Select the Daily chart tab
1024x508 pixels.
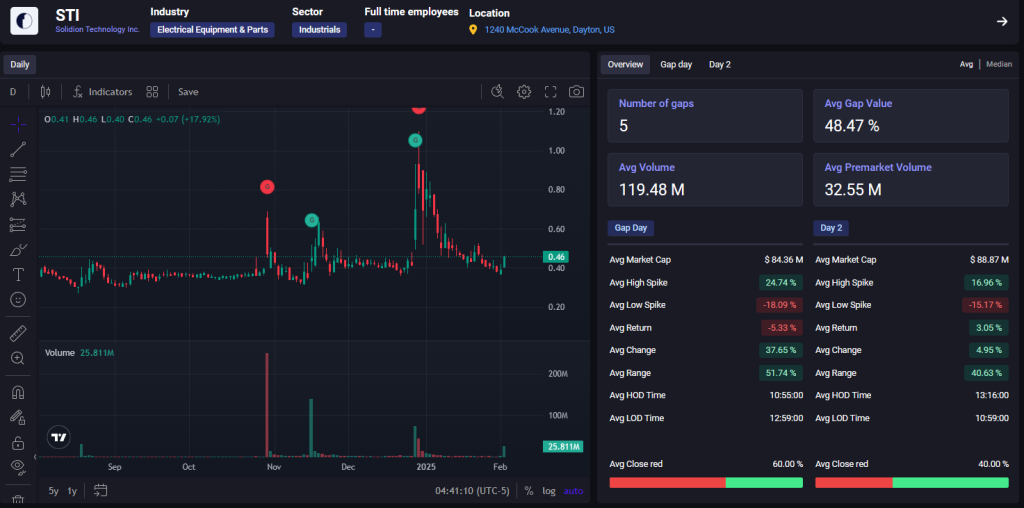tap(20, 65)
